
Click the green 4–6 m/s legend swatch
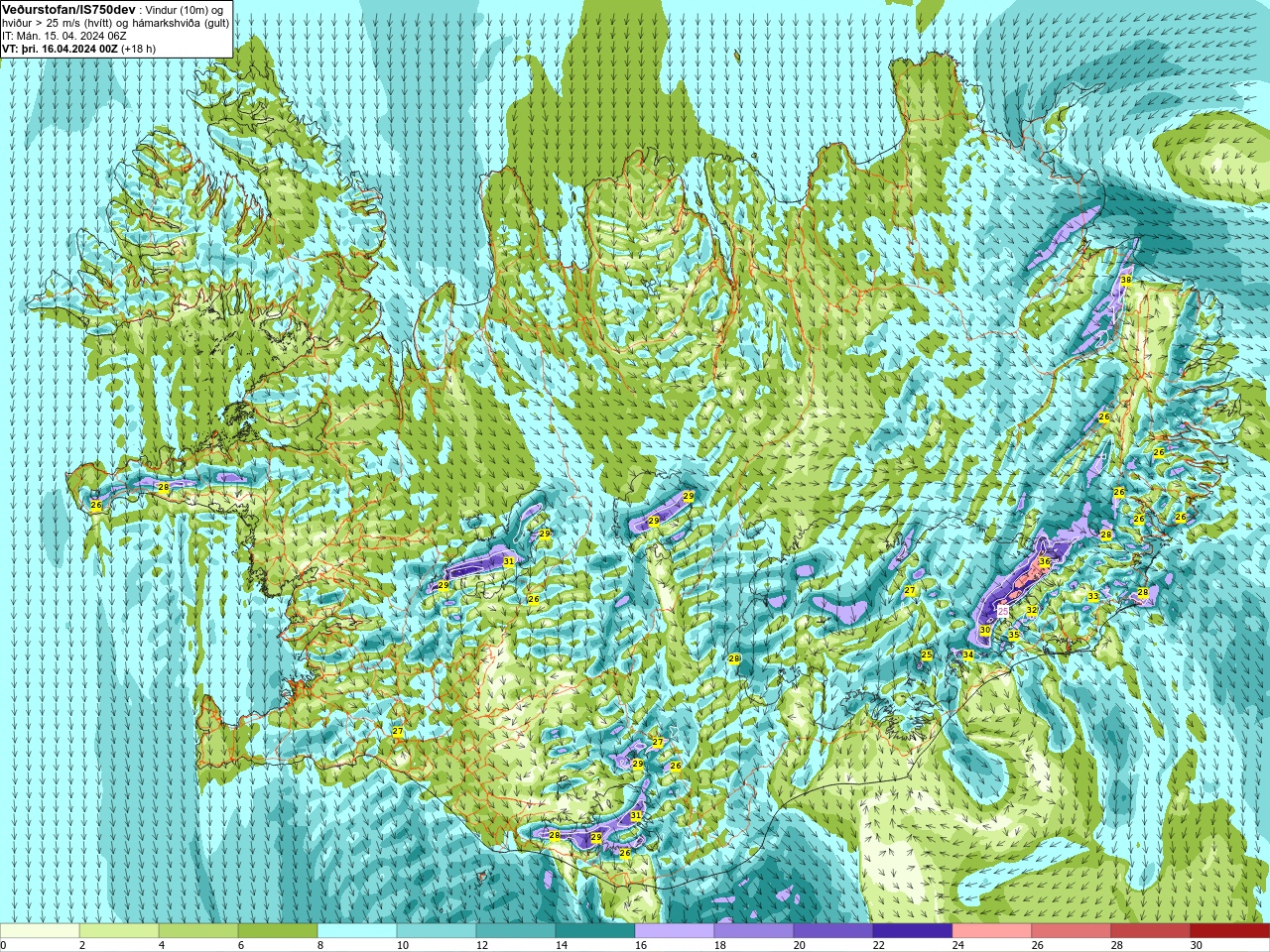click(x=198, y=931)
